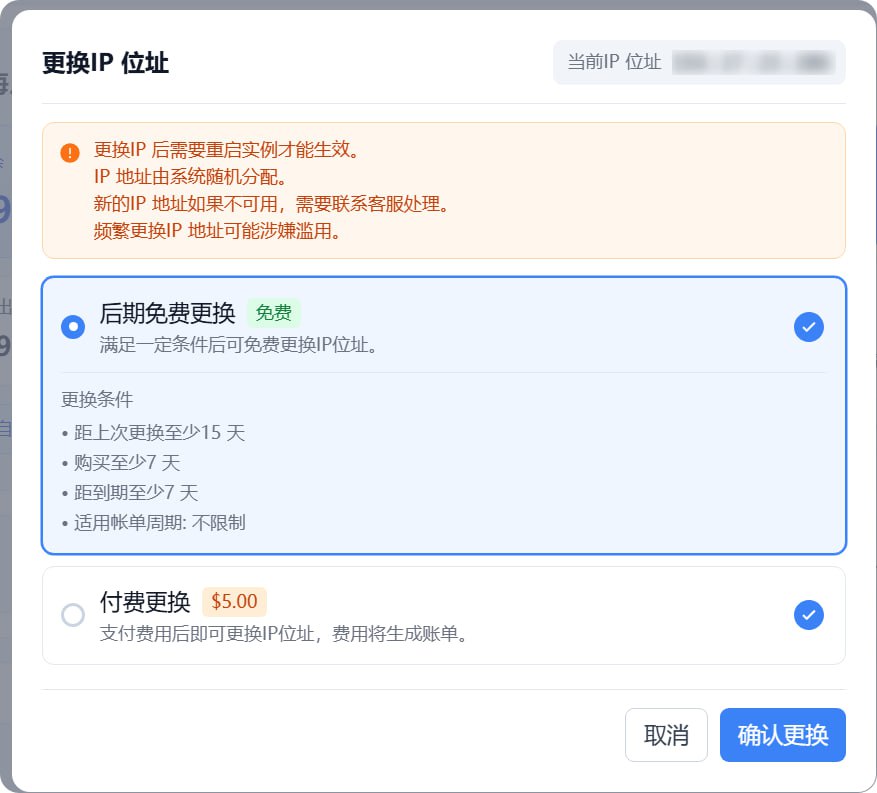877x793 pixels.
Task: Click the 更换IP 位址 dialog title
Action: (x=106, y=63)
